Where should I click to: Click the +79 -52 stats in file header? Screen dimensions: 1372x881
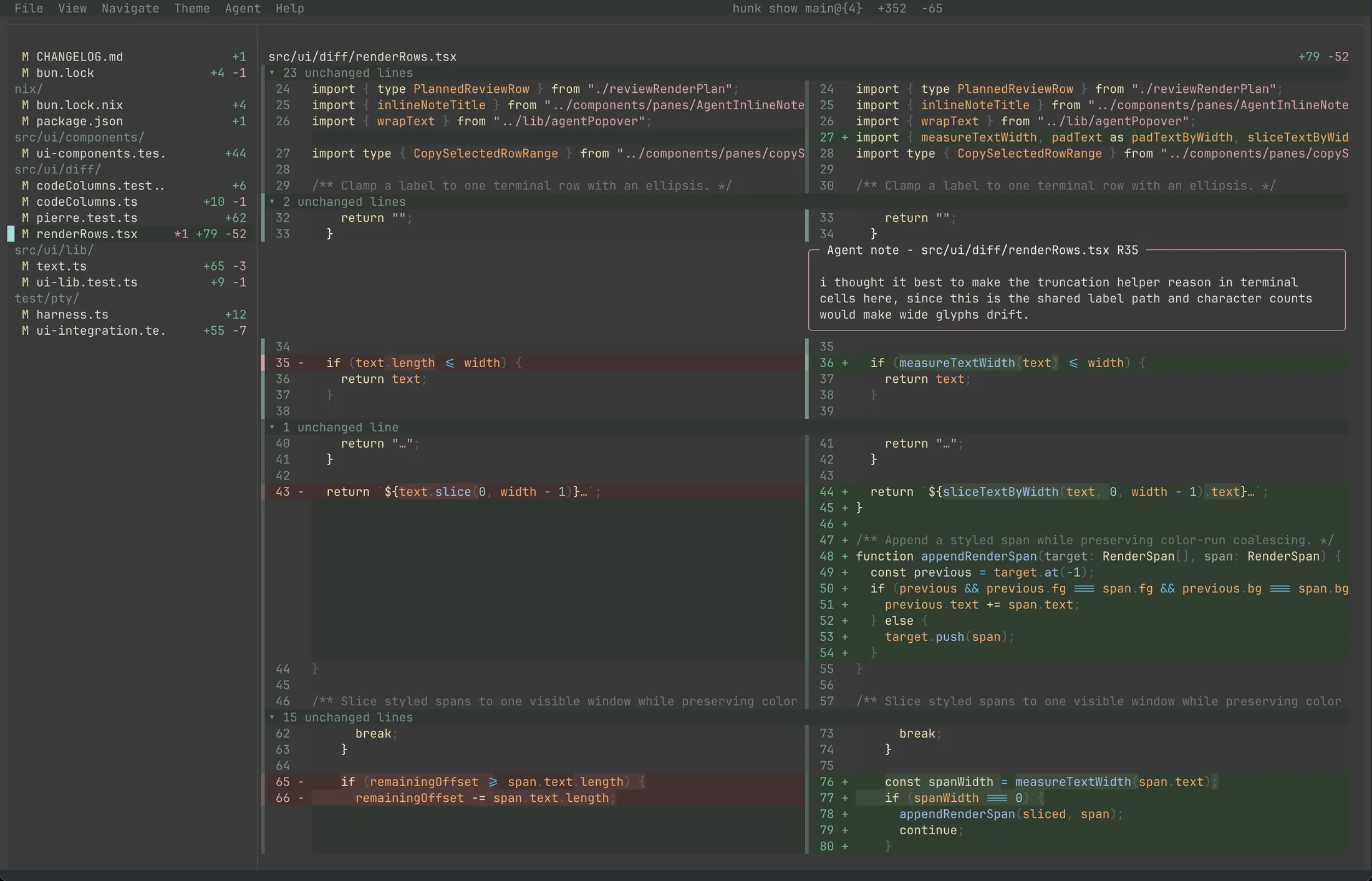click(x=1323, y=57)
